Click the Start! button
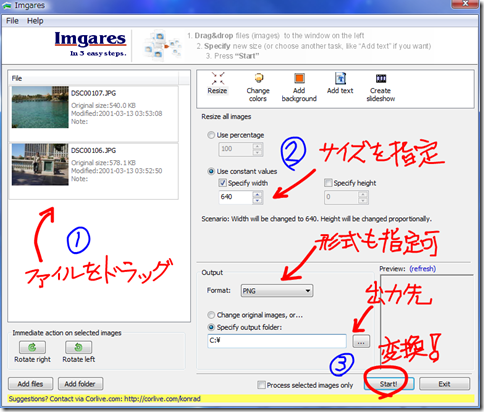The height and width of the screenshot is (412, 484). [x=389, y=384]
